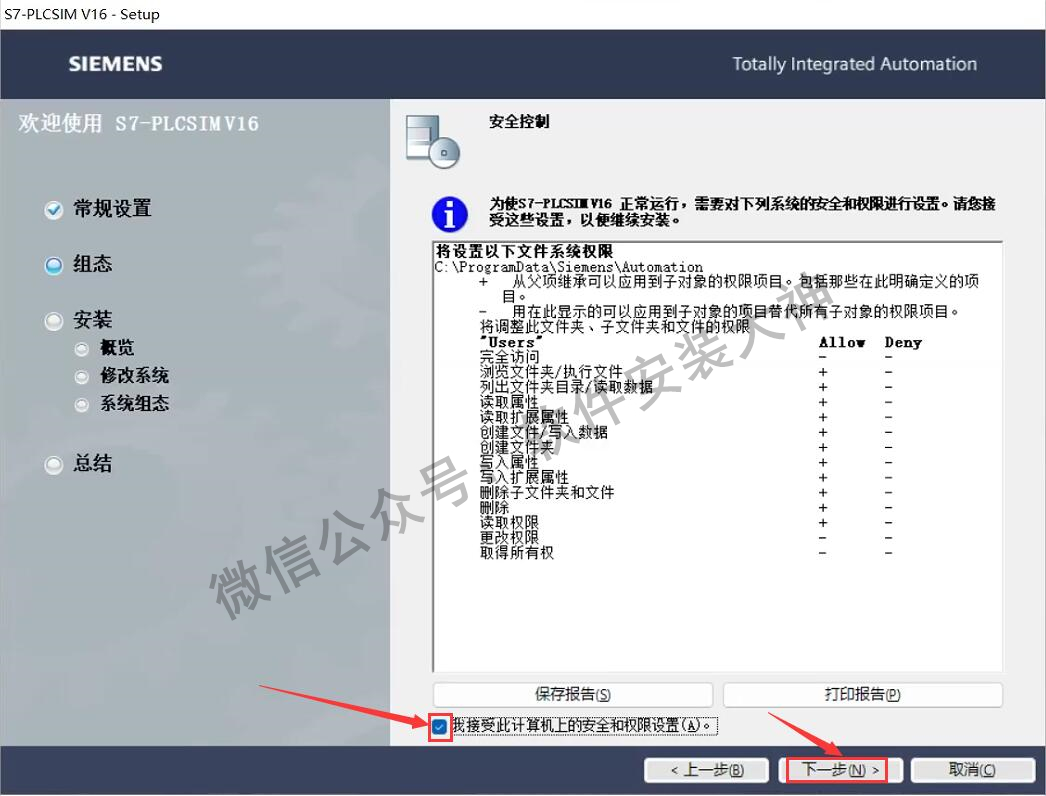Print the report via 打印报告(P)
1046x796 pixels.
click(x=863, y=695)
